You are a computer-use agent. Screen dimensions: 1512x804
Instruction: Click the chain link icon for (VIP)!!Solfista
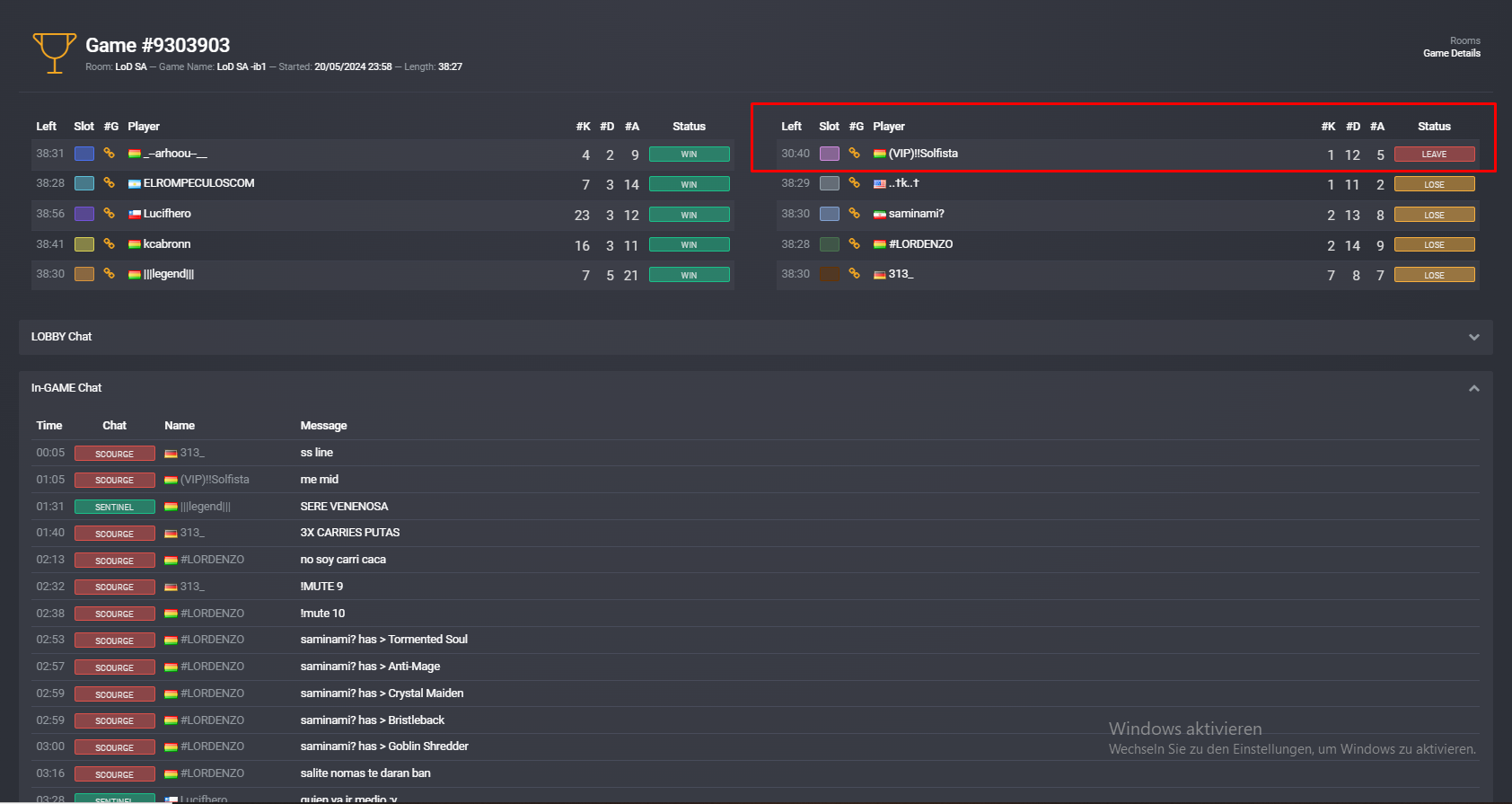click(854, 154)
